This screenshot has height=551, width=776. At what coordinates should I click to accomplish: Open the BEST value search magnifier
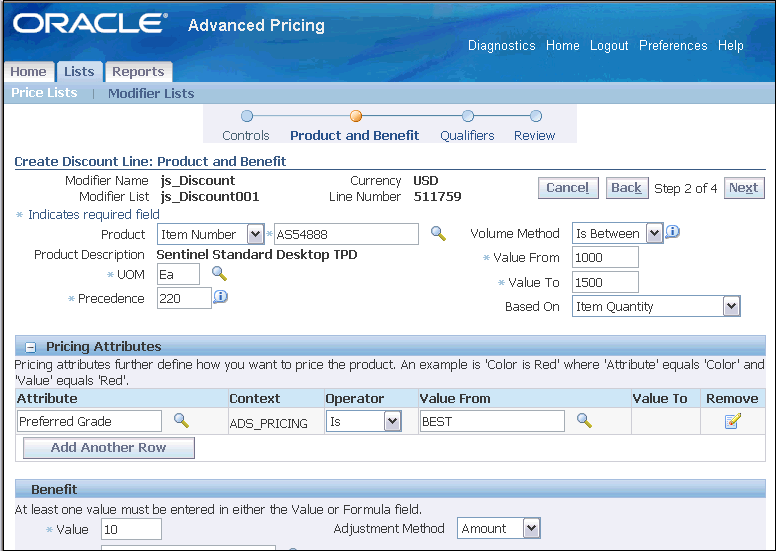click(584, 421)
